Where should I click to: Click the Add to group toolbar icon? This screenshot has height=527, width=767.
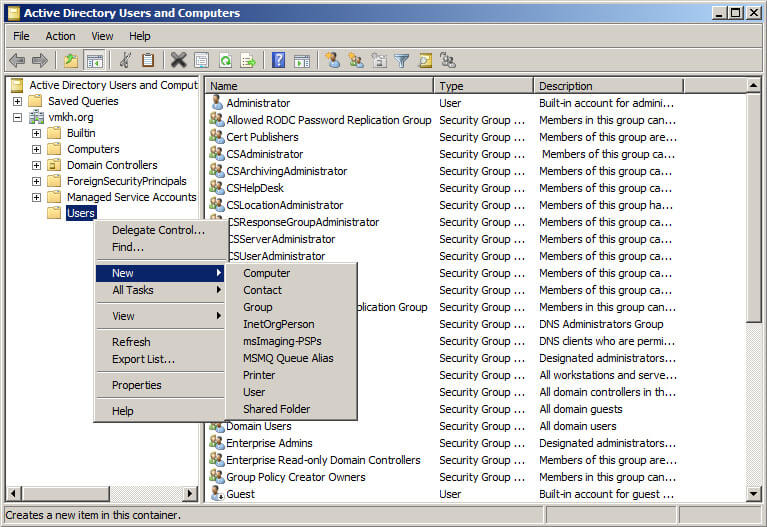pyautogui.click(x=448, y=60)
